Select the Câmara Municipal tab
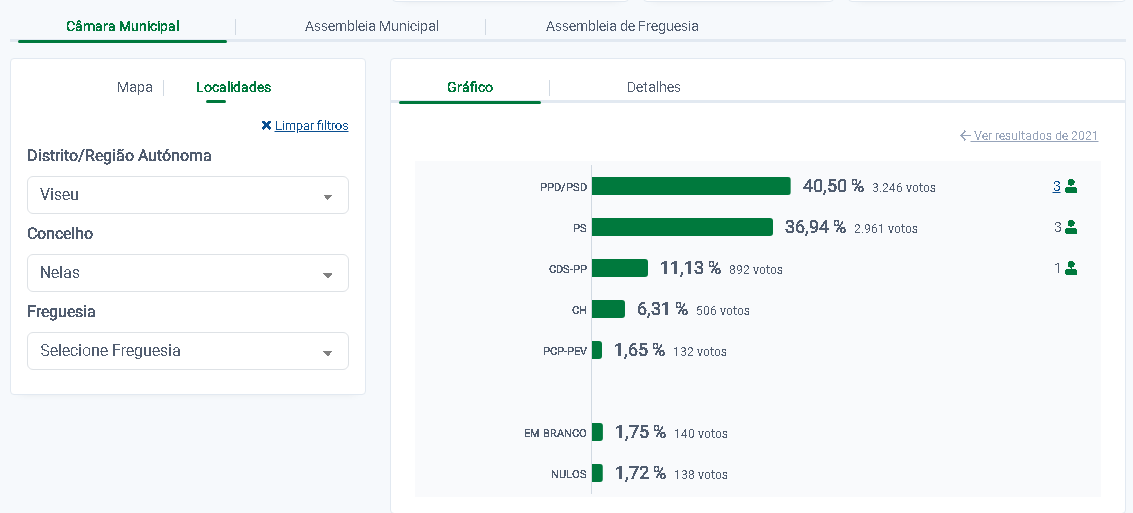1133x513 pixels. (x=123, y=26)
